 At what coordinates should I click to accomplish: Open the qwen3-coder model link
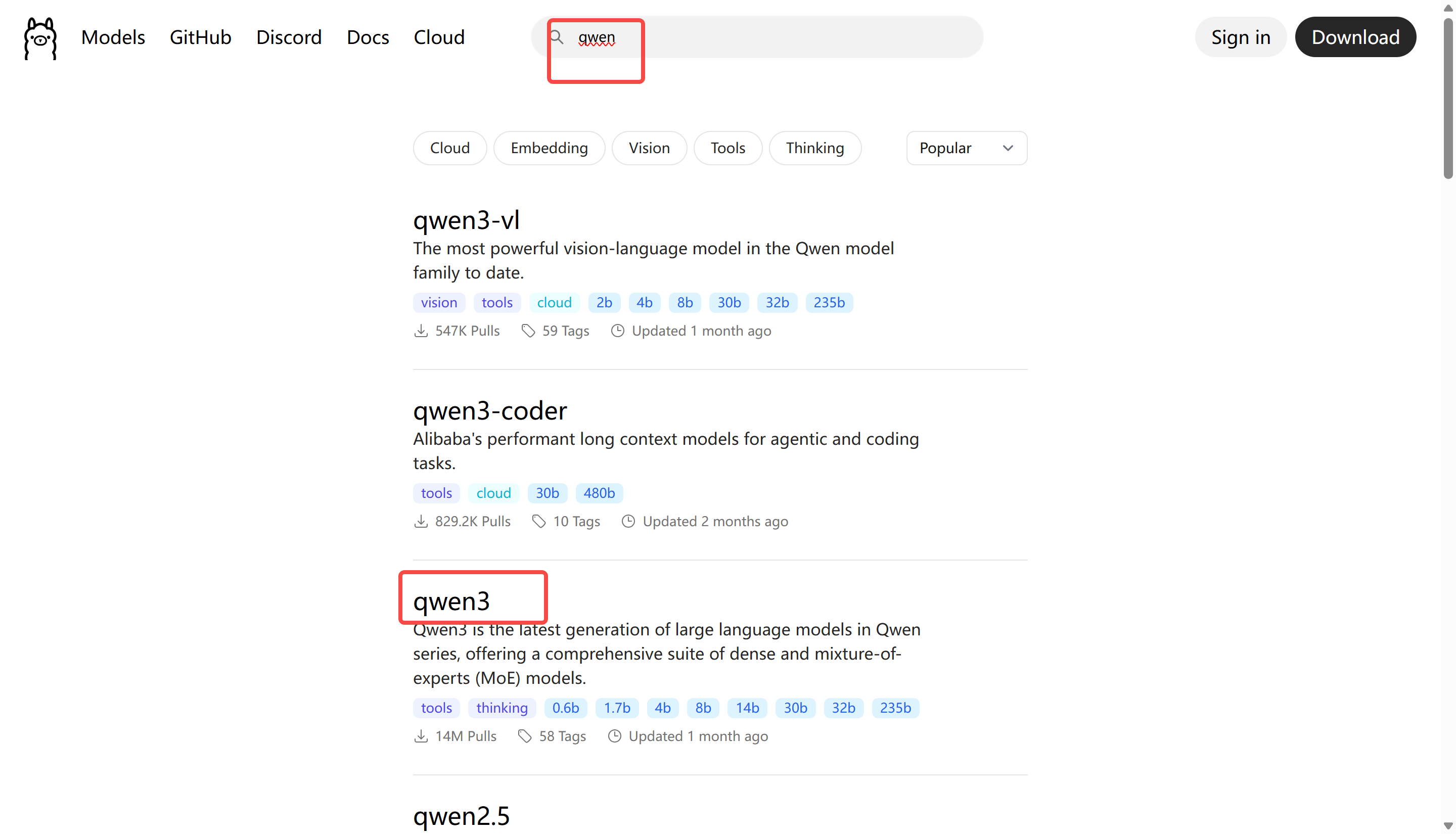pos(489,410)
